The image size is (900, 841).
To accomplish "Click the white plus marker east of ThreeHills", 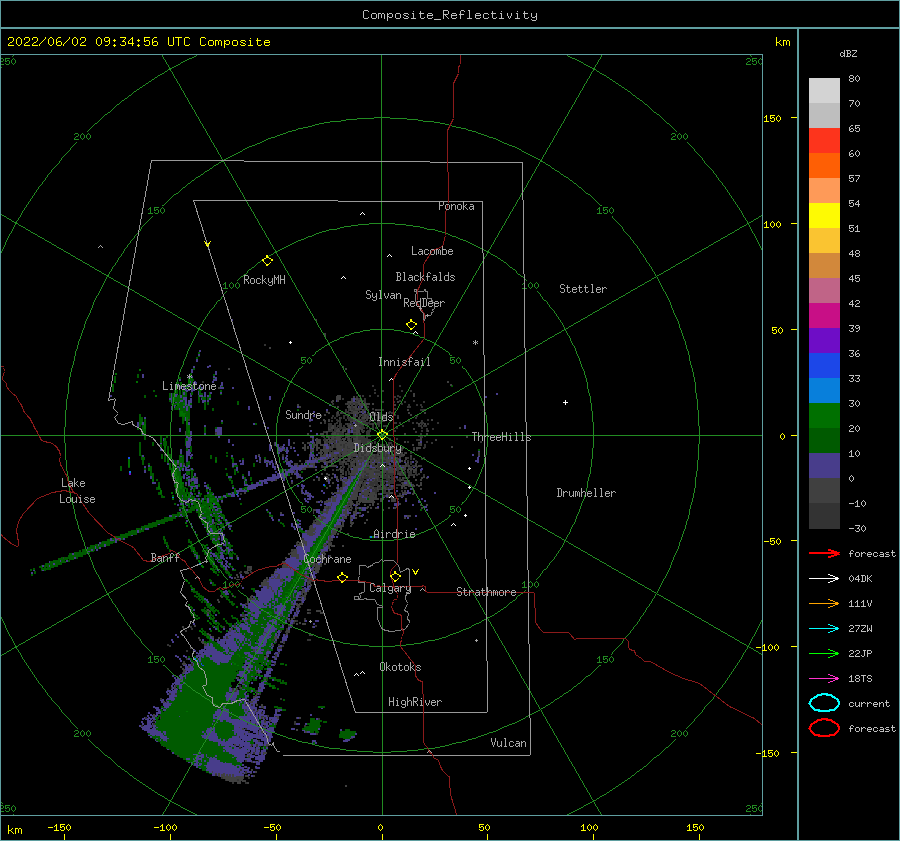I will (x=565, y=402).
